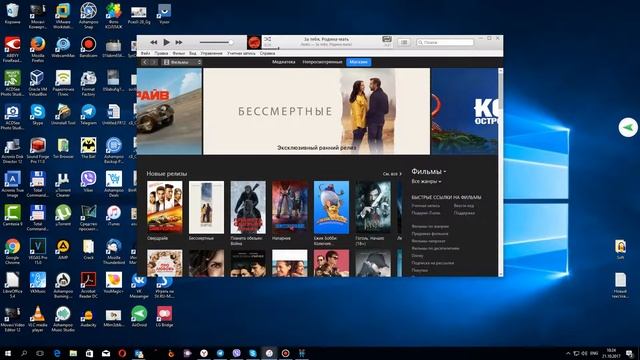The width and height of the screenshot is (640, 360).
Task: Open the Управление menu
Action: pos(211,53)
